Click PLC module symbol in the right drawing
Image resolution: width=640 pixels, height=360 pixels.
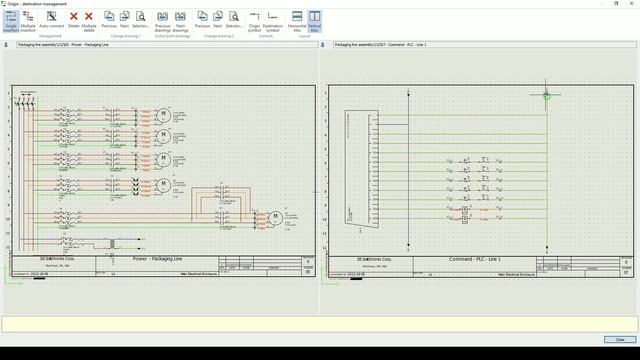[x=362, y=169]
